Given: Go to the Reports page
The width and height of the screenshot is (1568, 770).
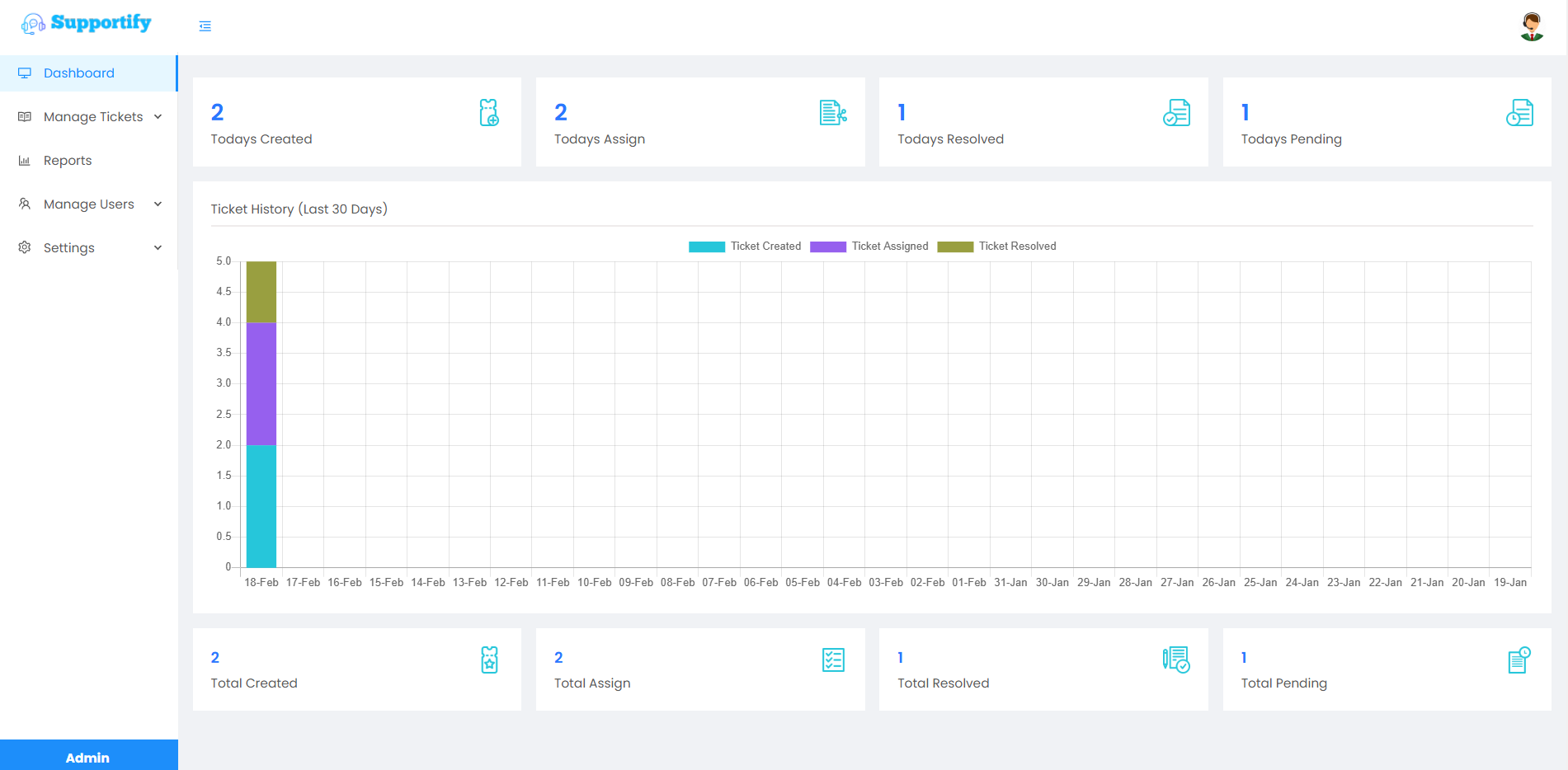Looking at the screenshot, I should coord(68,161).
